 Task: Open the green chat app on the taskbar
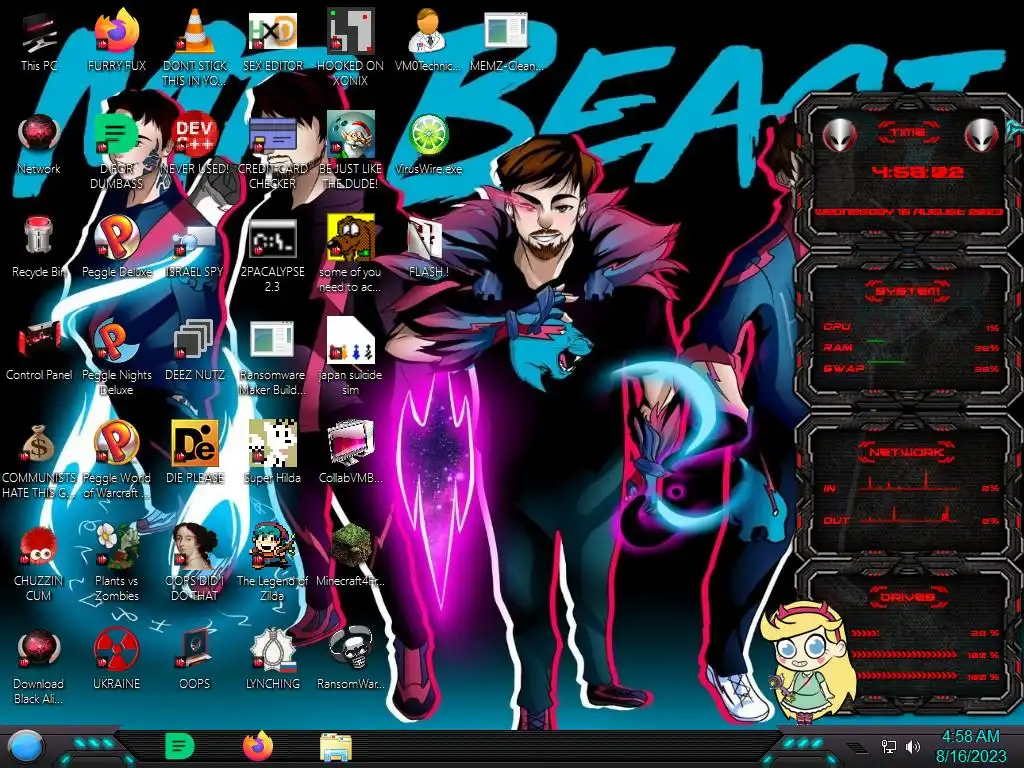(179, 746)
